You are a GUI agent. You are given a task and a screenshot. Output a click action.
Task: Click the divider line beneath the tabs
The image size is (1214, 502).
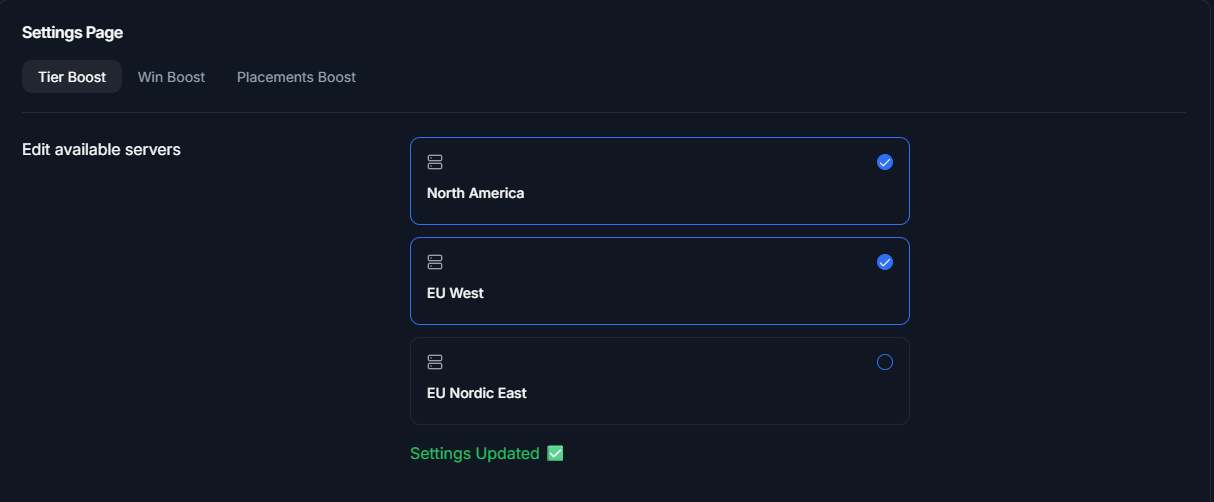[x=604, y=112]
